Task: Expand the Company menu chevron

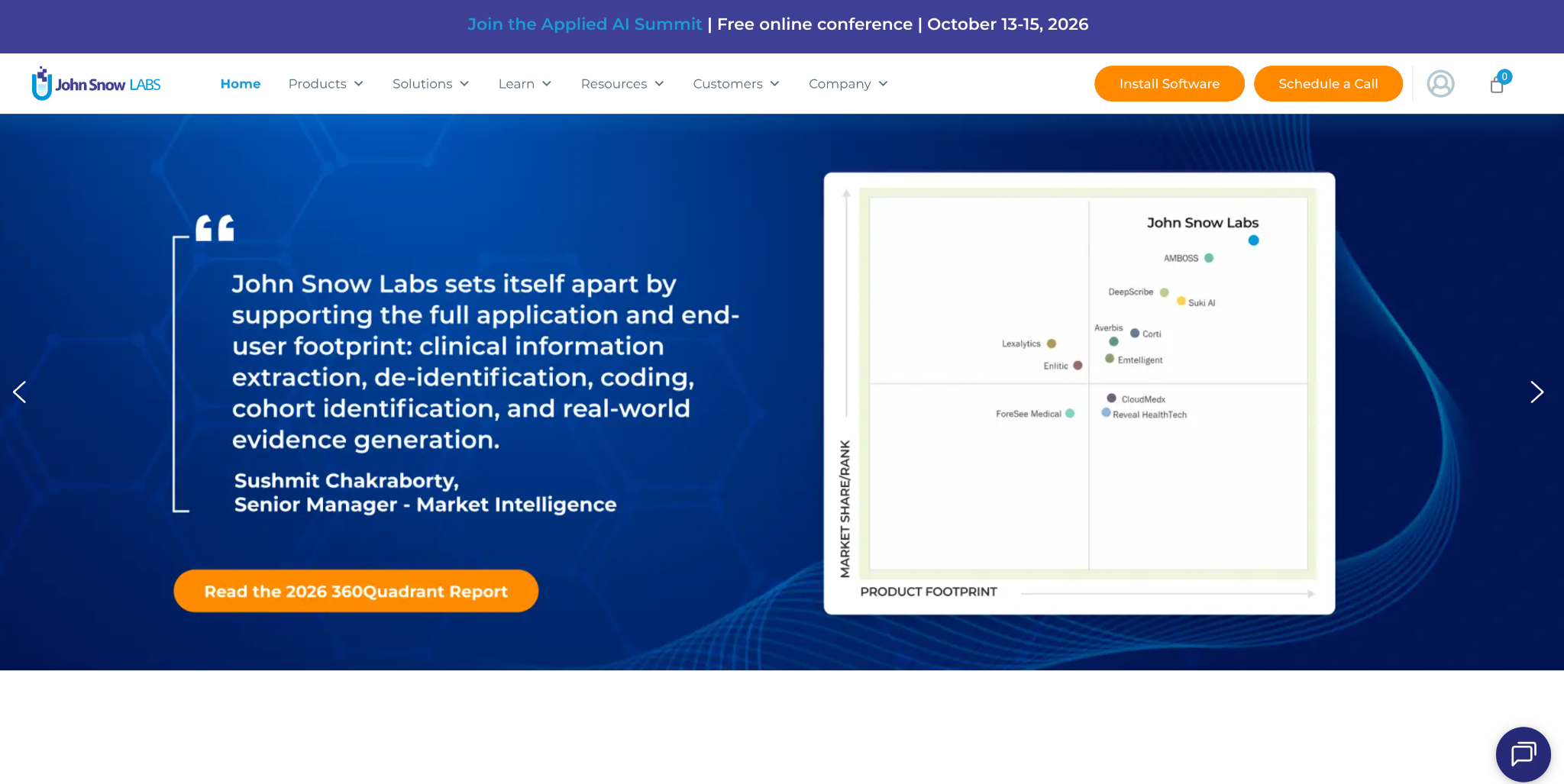Action: click(883, 84)
